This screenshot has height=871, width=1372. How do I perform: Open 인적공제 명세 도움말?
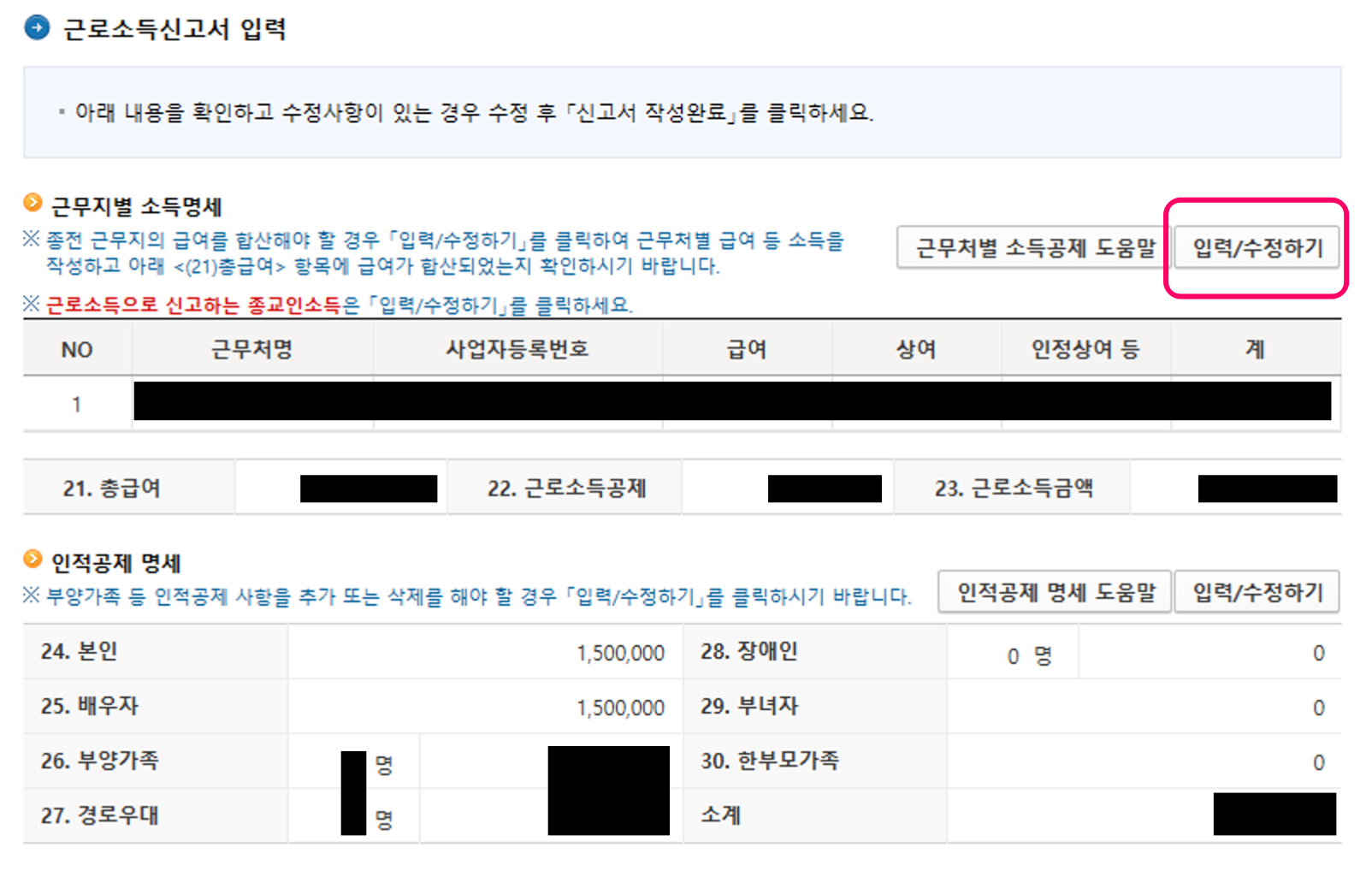pos(1055,591)
